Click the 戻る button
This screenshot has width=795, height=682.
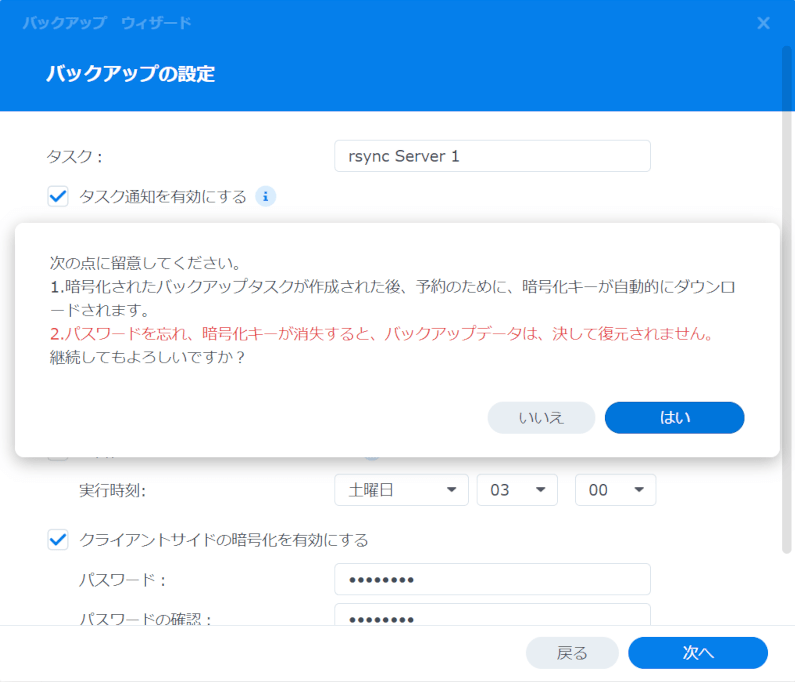pyautogui.click(x=572, y=653)
